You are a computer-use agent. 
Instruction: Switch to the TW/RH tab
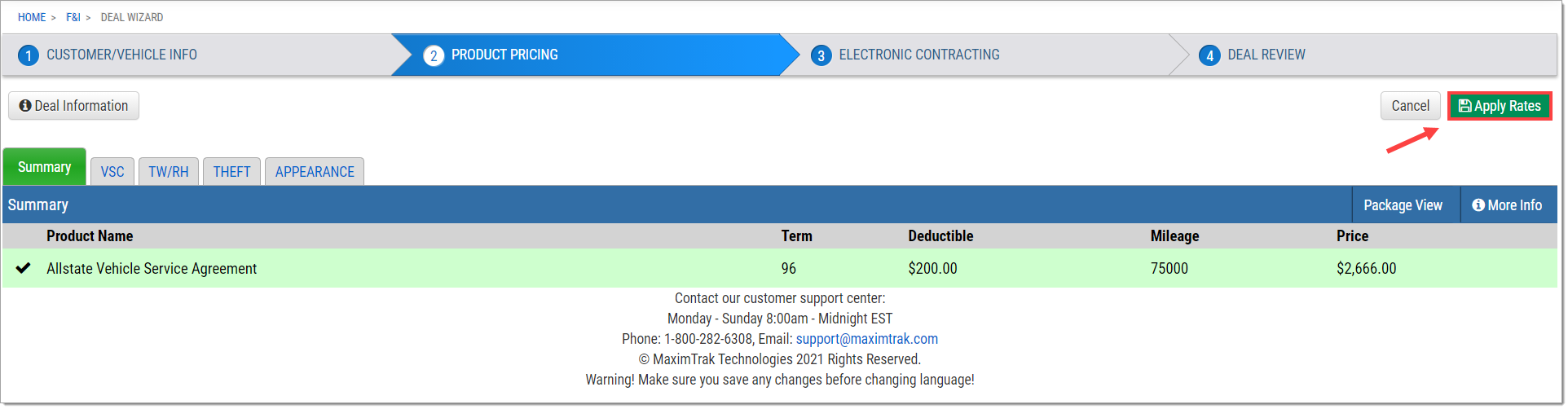pyautogui.click(x=169, y=172)
